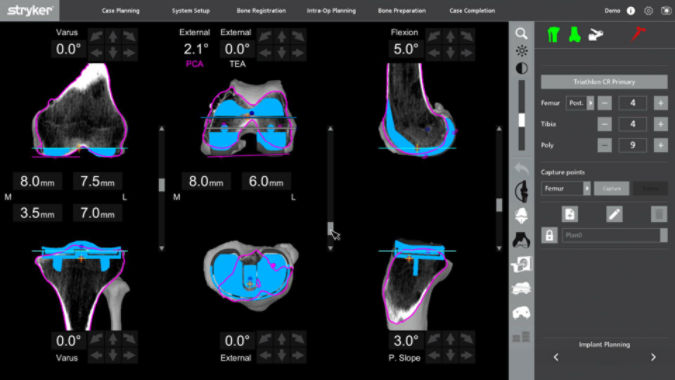This screenshot has width=675, height=380.
Task: Click the up arrow for femoral Varus
Action: pos(113,37)
